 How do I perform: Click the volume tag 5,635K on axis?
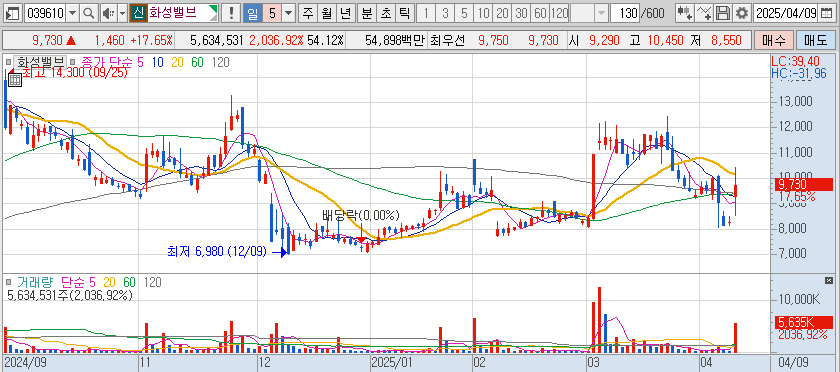(804, 322)
